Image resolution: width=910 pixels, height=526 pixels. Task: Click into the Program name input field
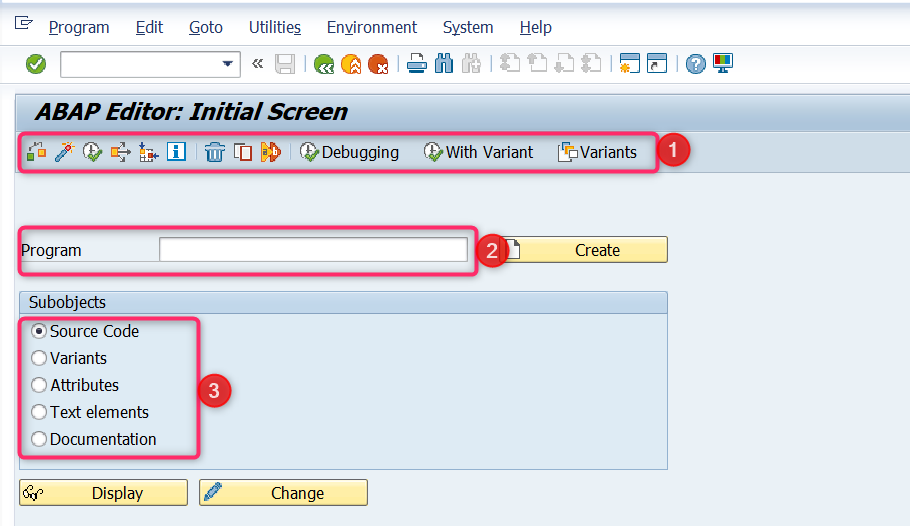(x=313, y=250)
